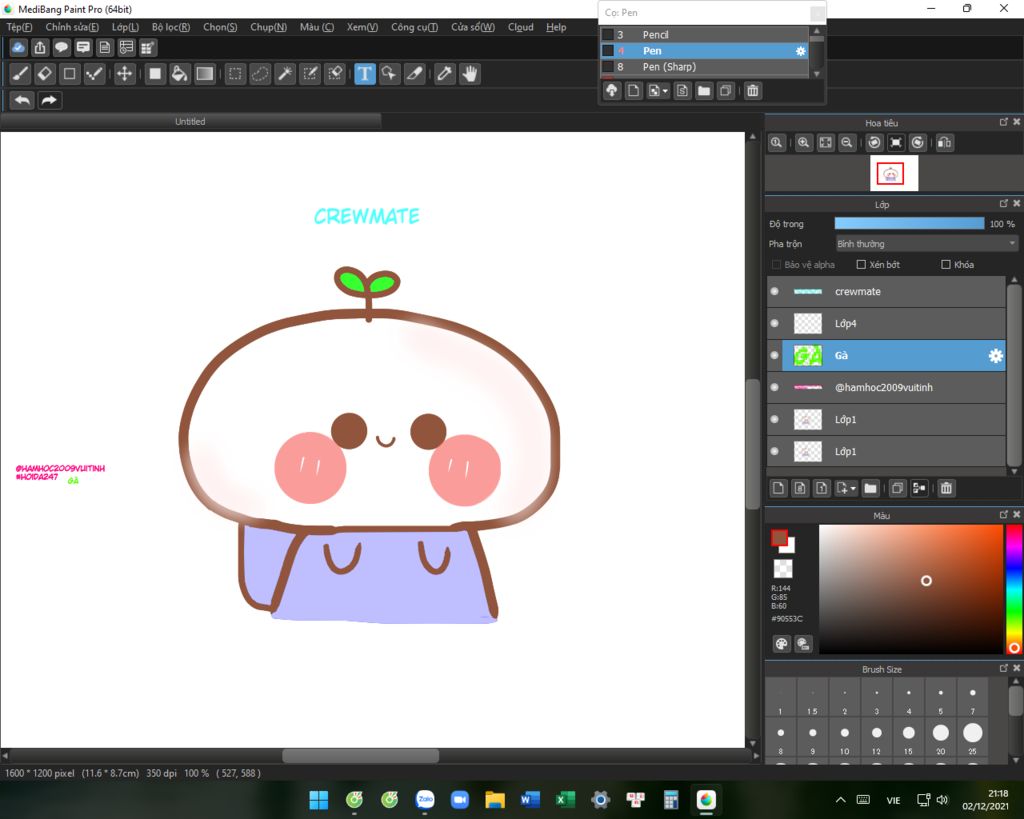
Task: Click the brush list scroll down arrow
Action: (x=816, y=74)
